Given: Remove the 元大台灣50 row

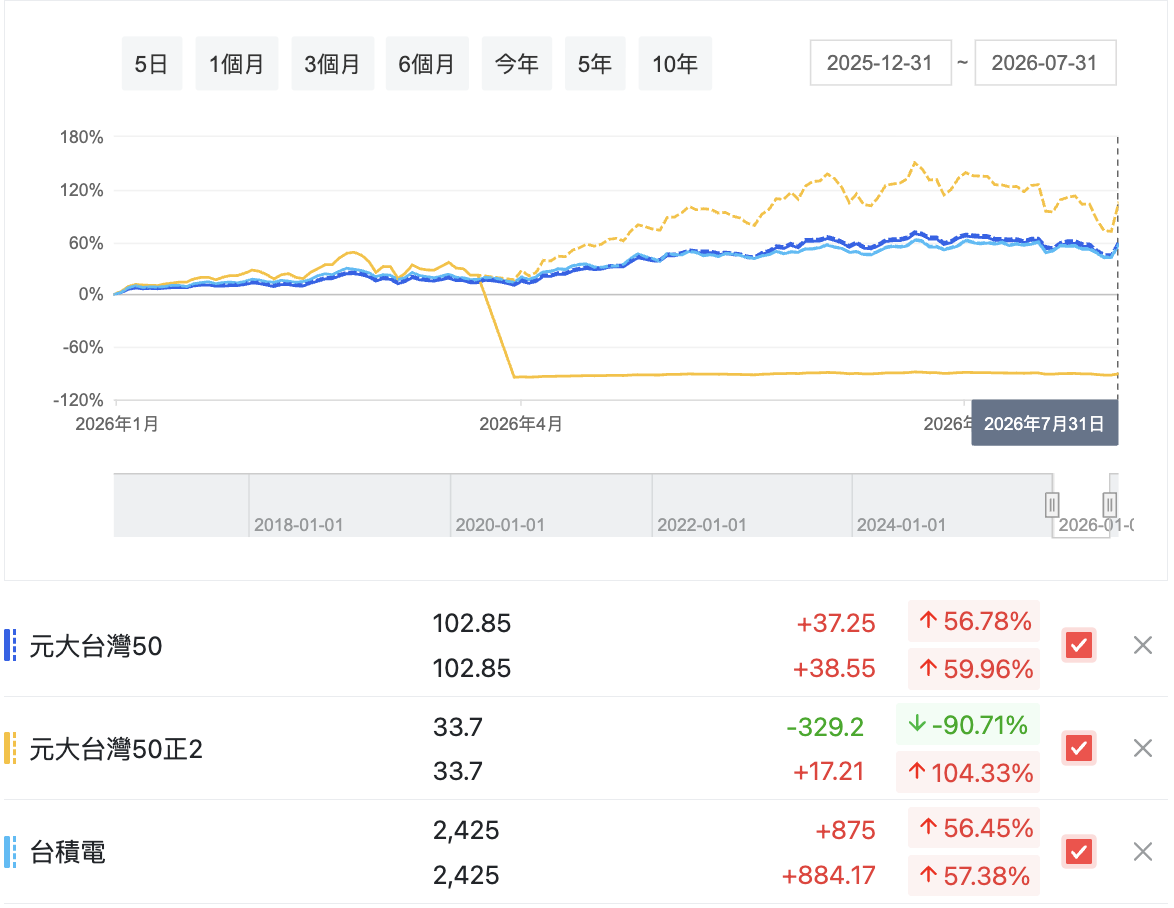Looking at the screenshot, I should 1143,645.
